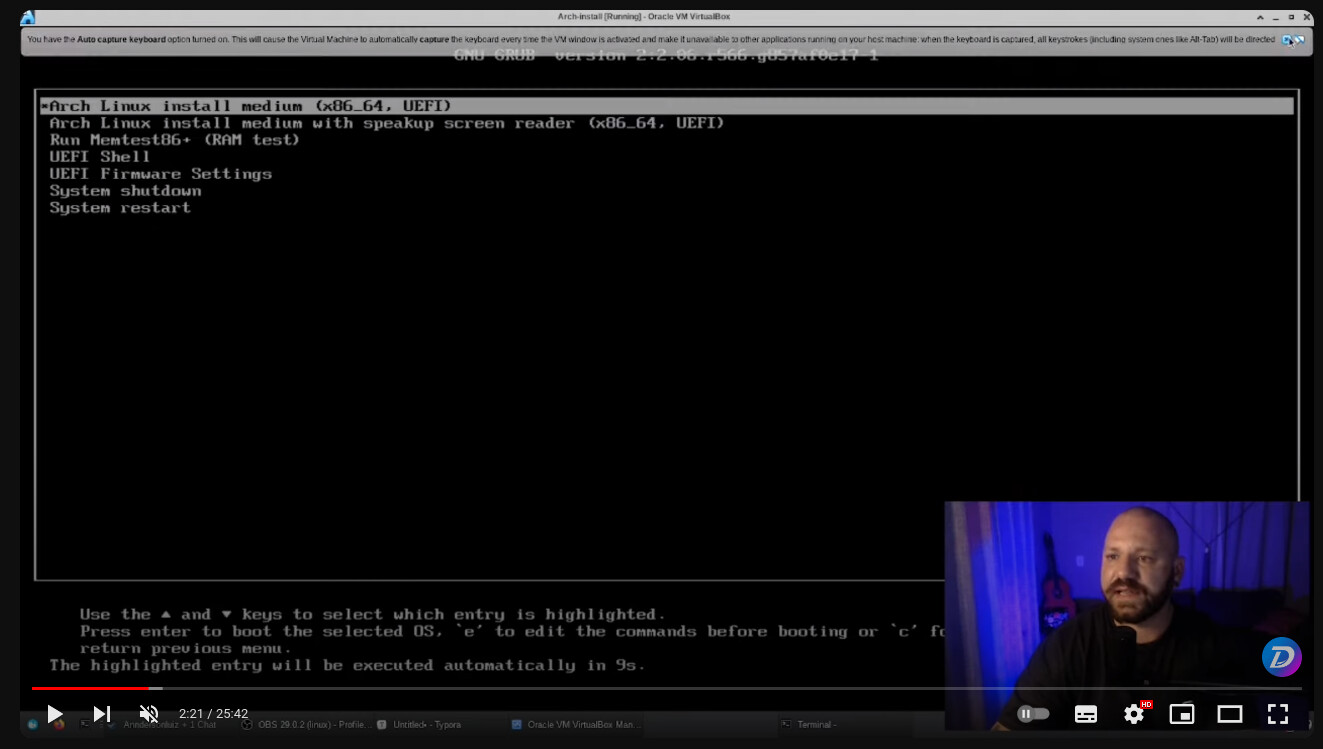Skip to the next video
This screenshot has width=1323, height=749.
tap(101, 714)
